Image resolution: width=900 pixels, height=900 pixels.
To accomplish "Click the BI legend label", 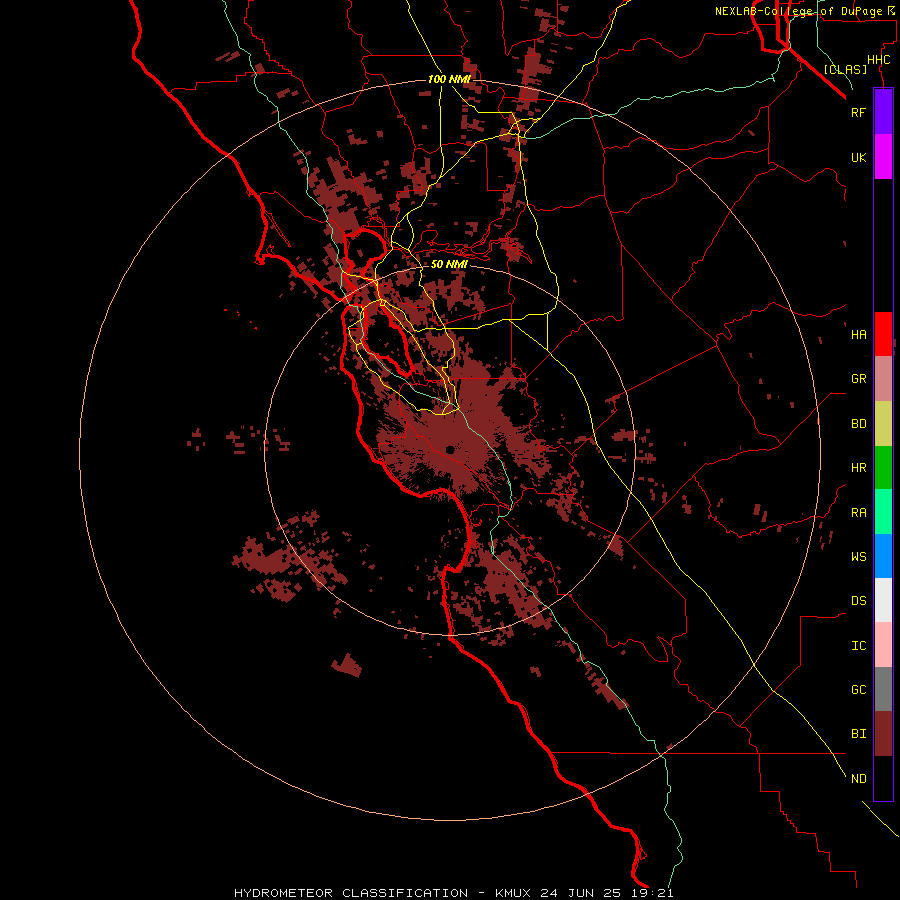I will click(x=859, y=734).
